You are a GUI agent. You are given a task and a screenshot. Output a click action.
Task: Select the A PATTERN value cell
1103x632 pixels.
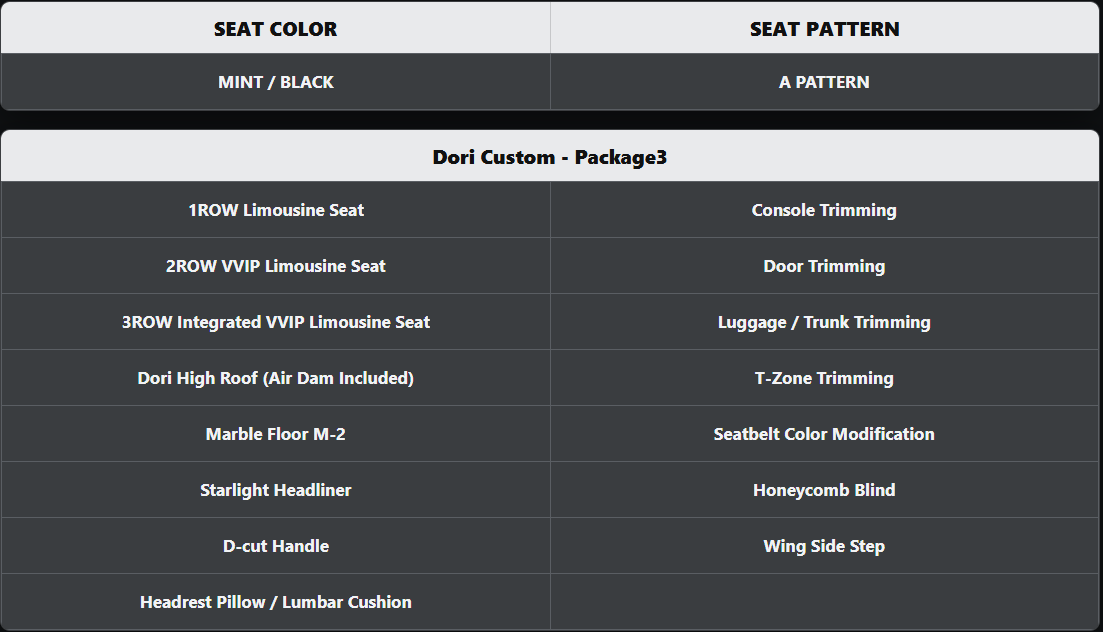pyautogui.click(x=824, y=82)
